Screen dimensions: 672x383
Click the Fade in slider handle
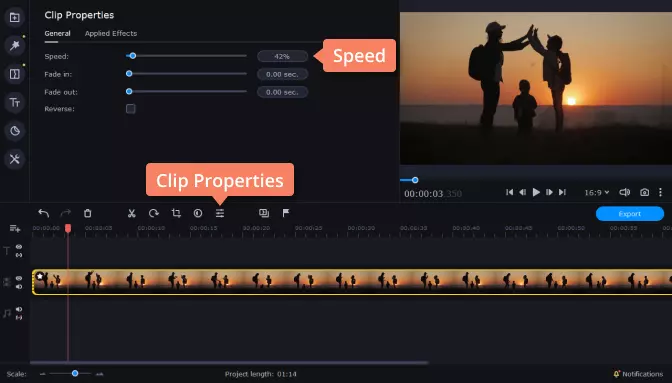129,74
